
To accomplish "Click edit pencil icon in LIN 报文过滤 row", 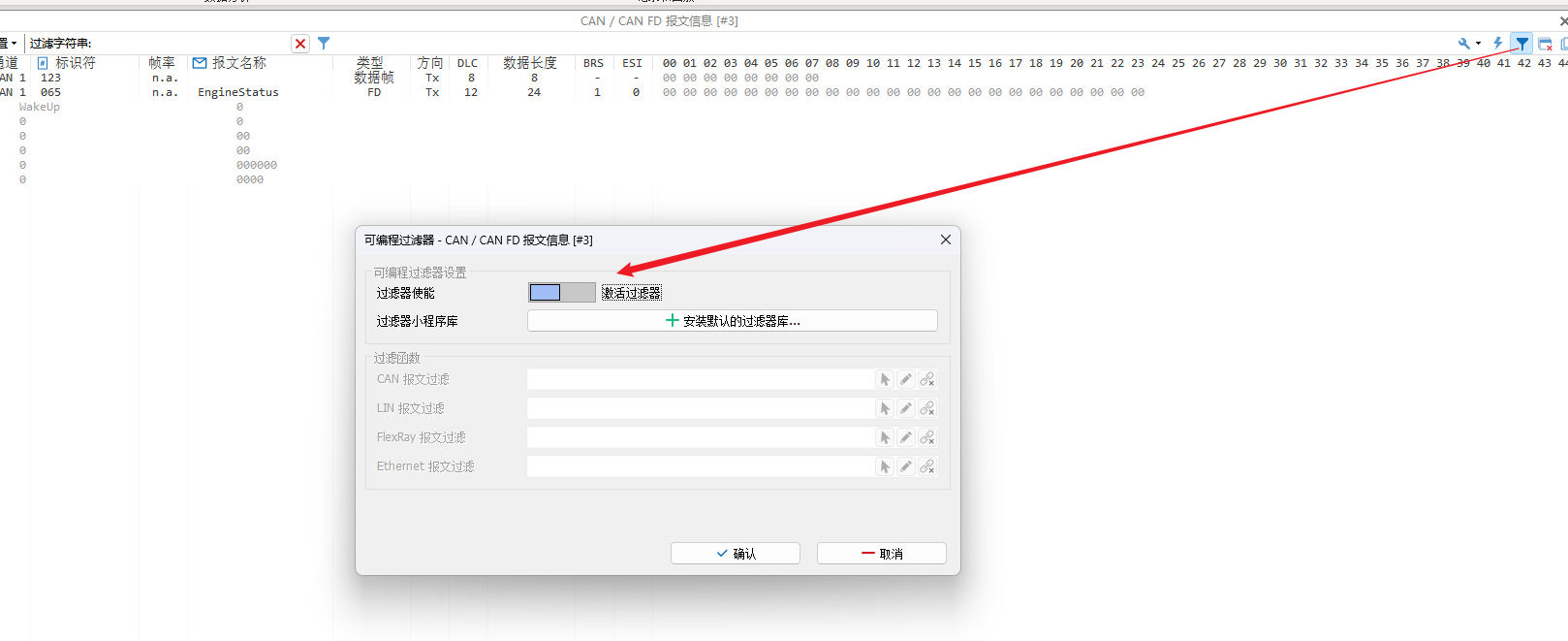I will click(x=906, y=408).
